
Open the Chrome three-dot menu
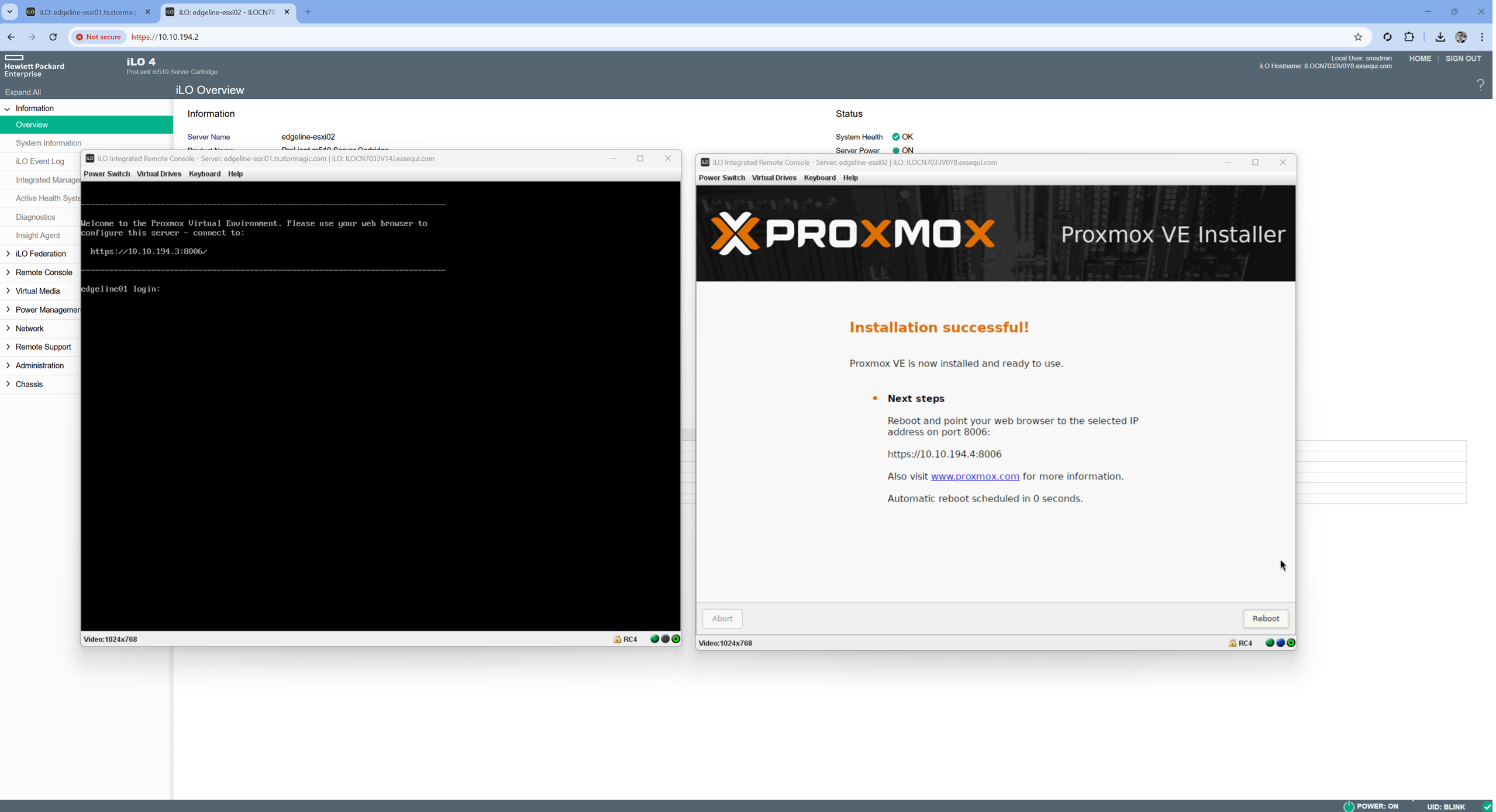click(1481, 37)
